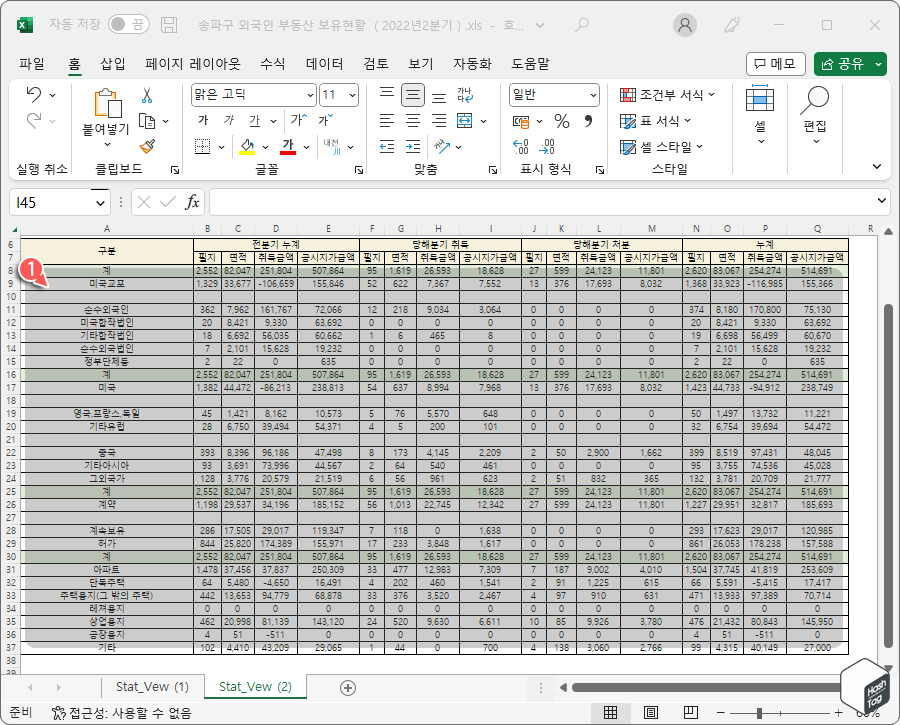Screen dimensions: 900x725
Task: Toggle Underline formatting
Action: tap(254, 121)
